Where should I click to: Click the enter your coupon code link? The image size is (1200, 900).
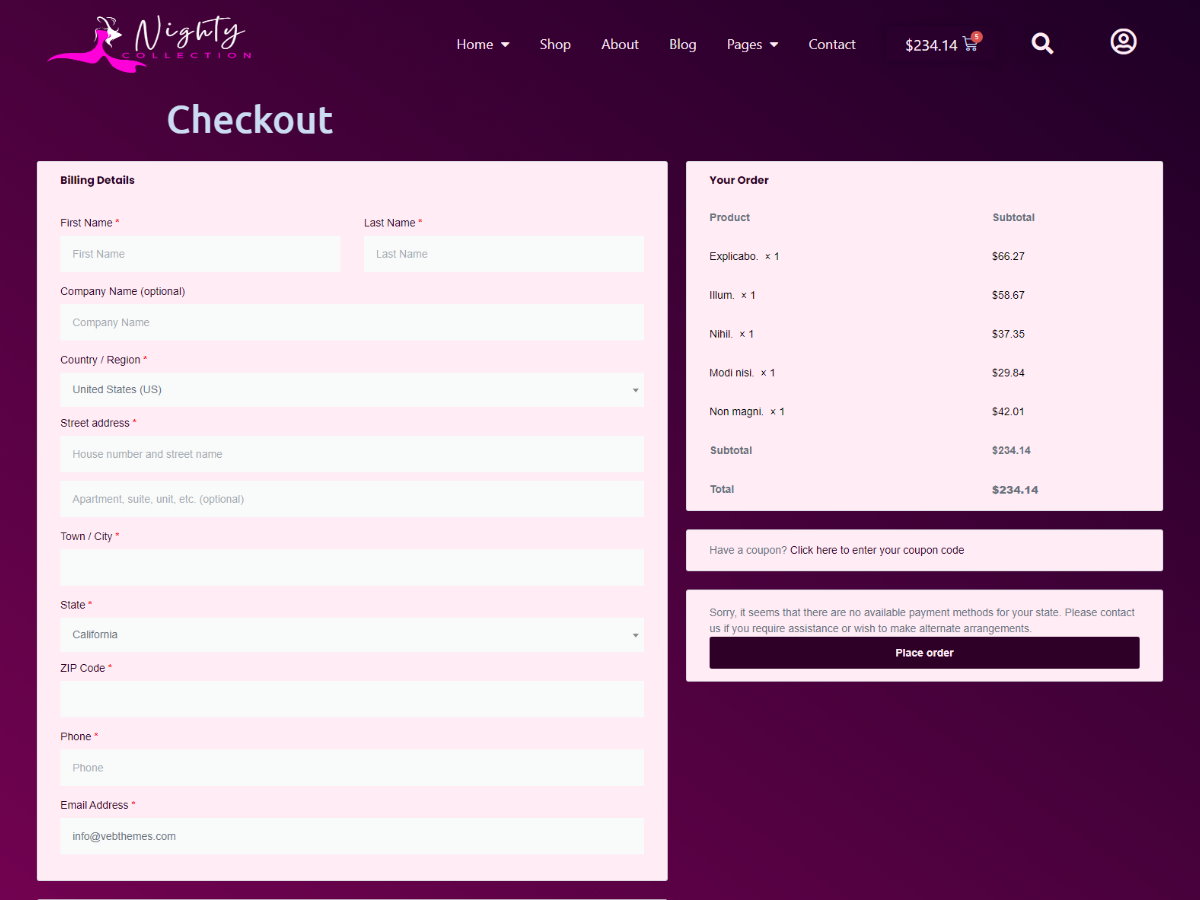[x=877, y=550]
